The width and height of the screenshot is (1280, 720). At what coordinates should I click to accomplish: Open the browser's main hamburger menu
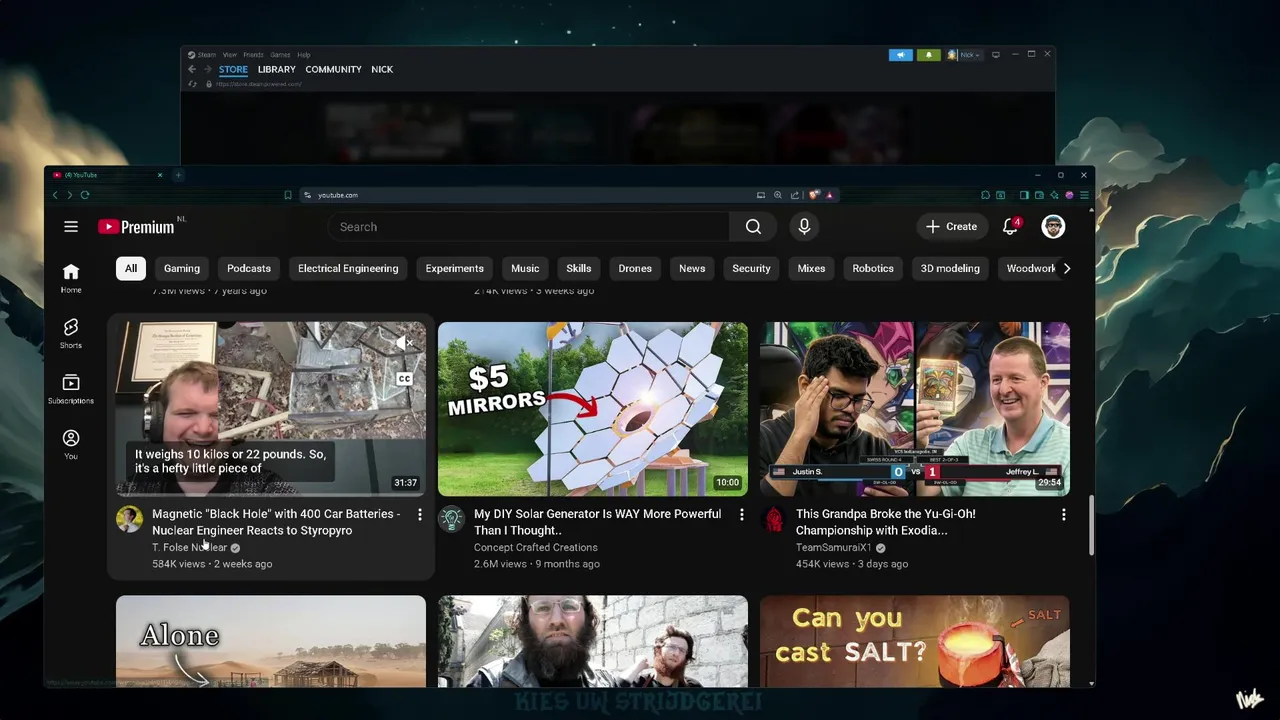[1084, 195]
